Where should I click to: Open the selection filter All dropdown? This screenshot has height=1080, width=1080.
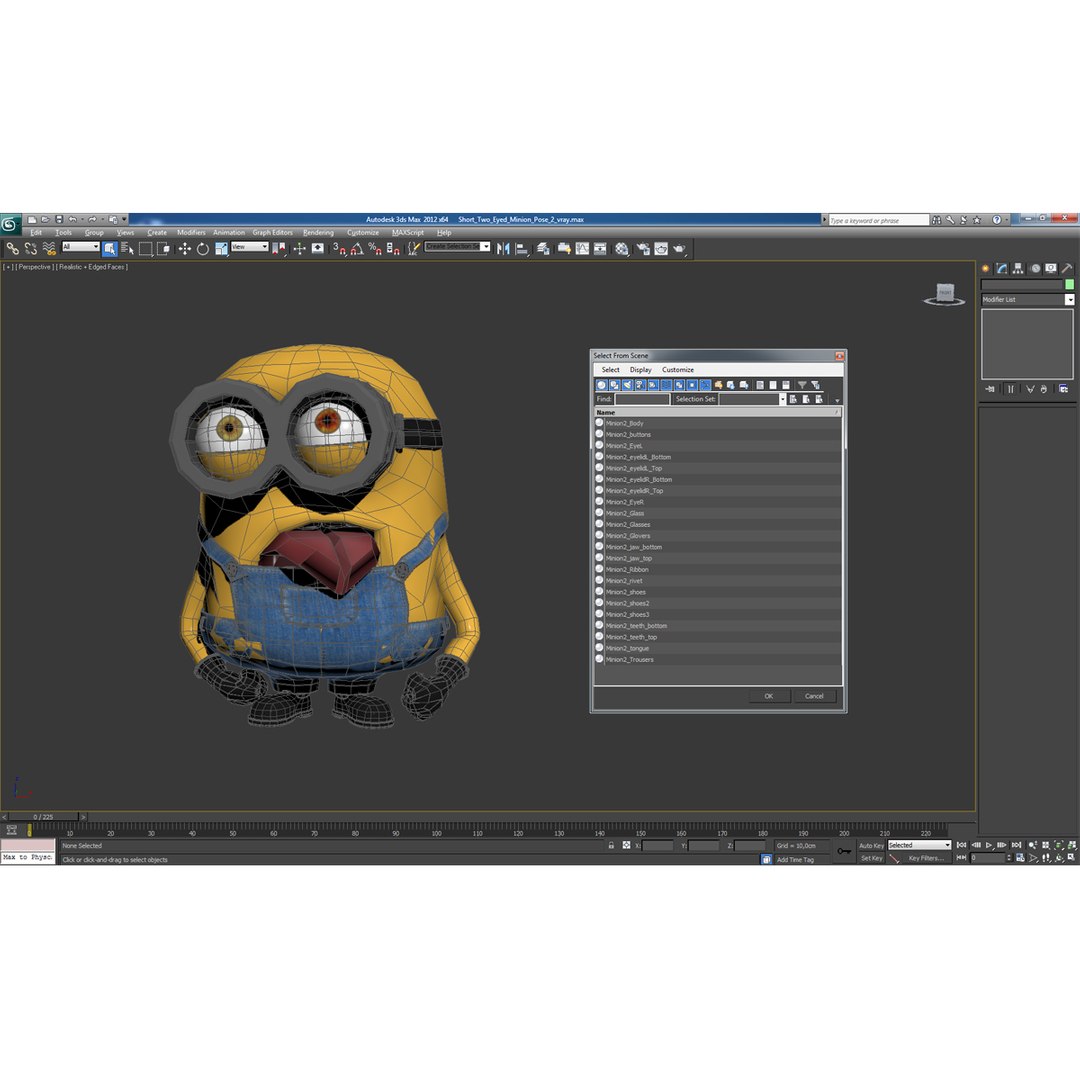pos(81,247)
